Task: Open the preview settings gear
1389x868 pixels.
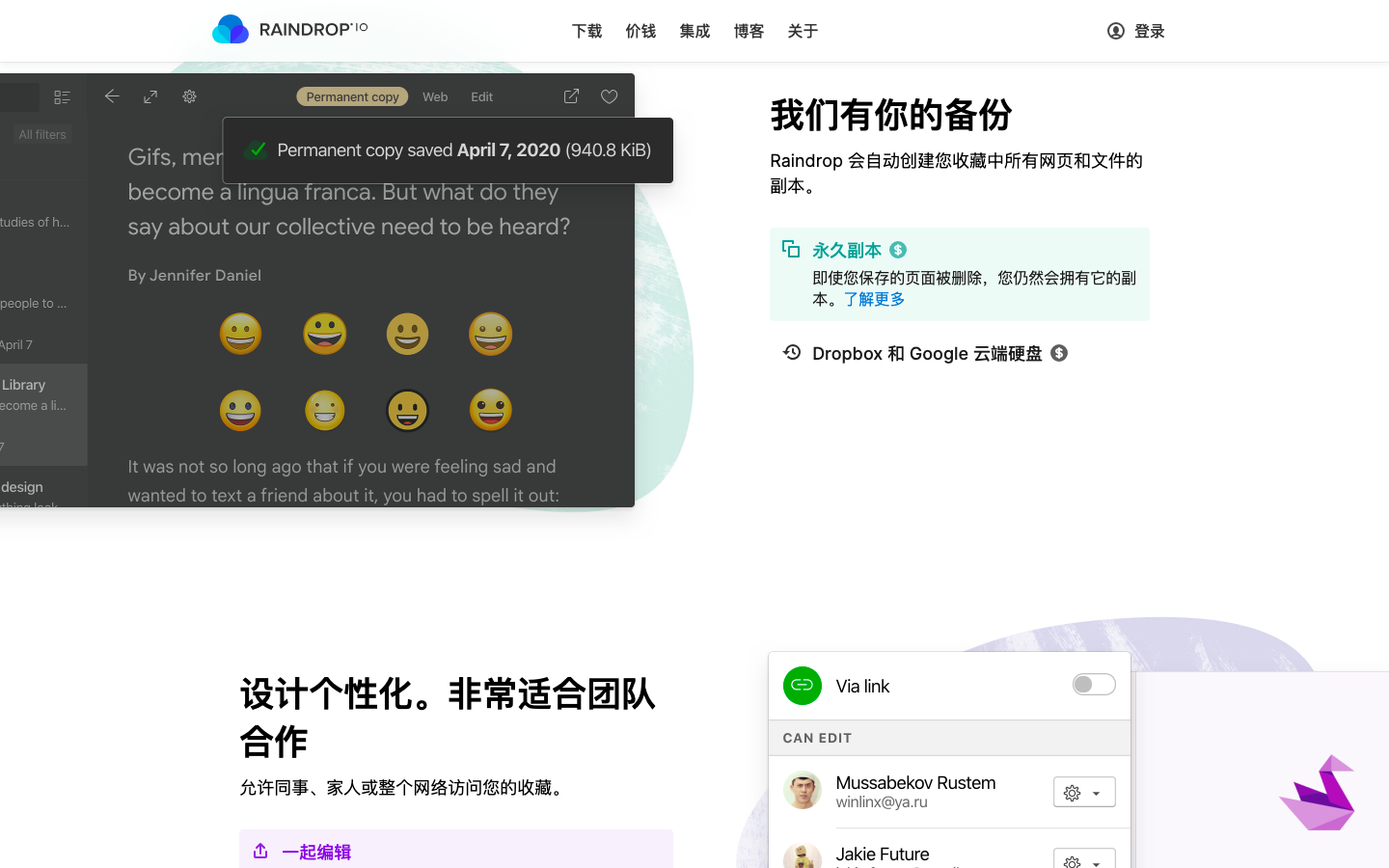Action: 189,96
